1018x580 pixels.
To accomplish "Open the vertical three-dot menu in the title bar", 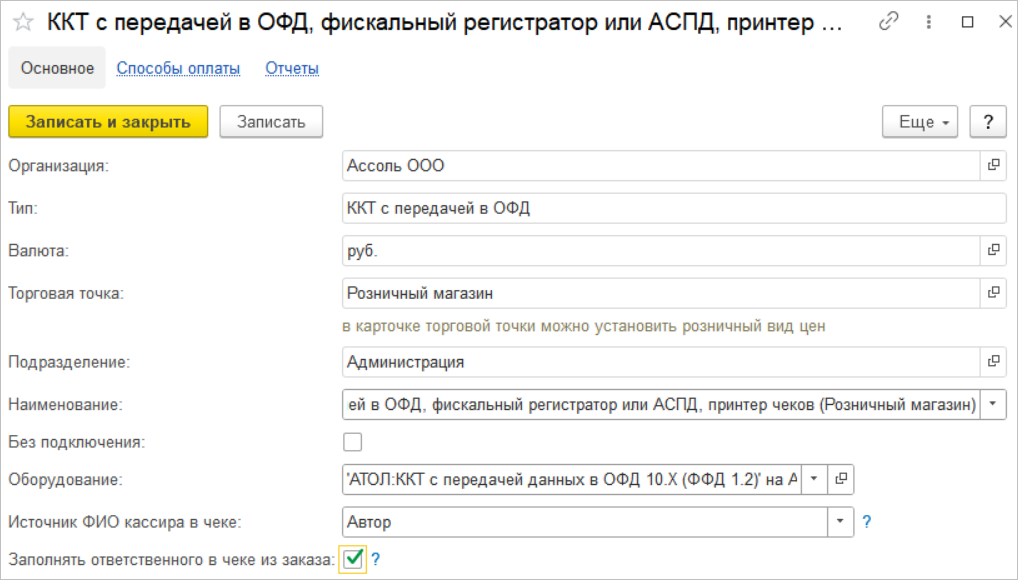I will tap(927, 22).
